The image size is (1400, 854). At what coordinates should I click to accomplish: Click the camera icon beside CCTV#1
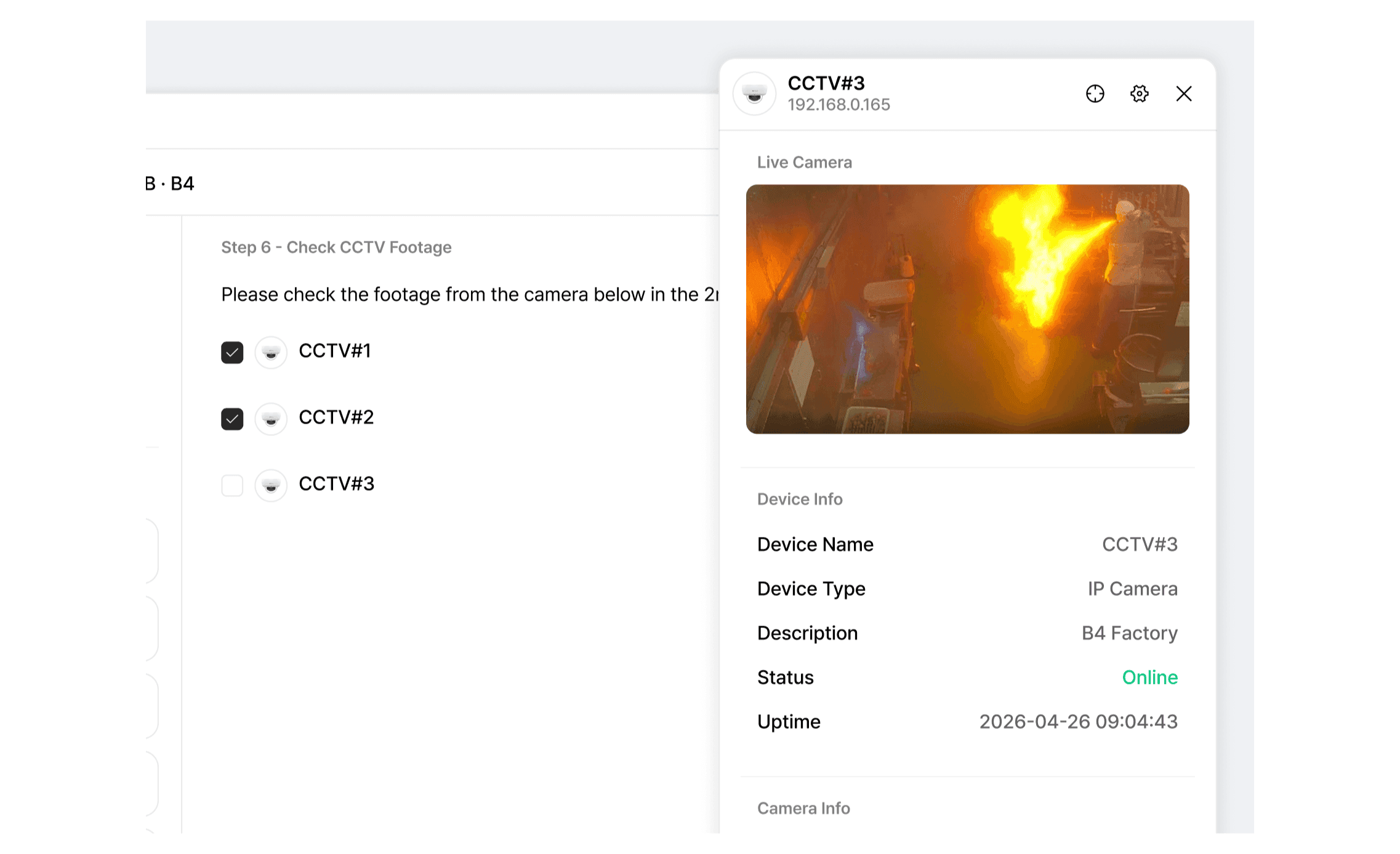pyautogui.click(x=271, y=352)
